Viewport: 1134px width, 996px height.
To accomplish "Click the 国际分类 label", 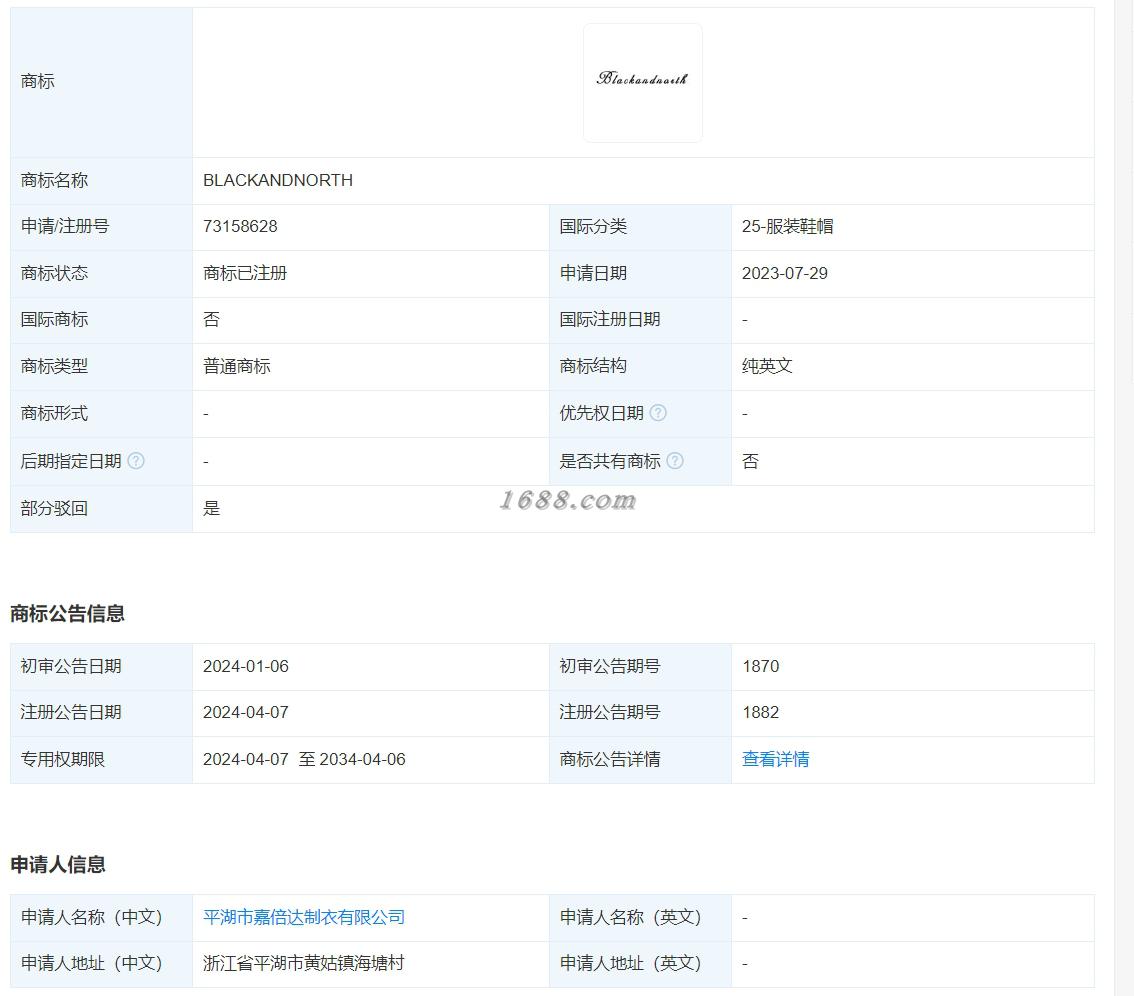I will [x=593, y=226].
